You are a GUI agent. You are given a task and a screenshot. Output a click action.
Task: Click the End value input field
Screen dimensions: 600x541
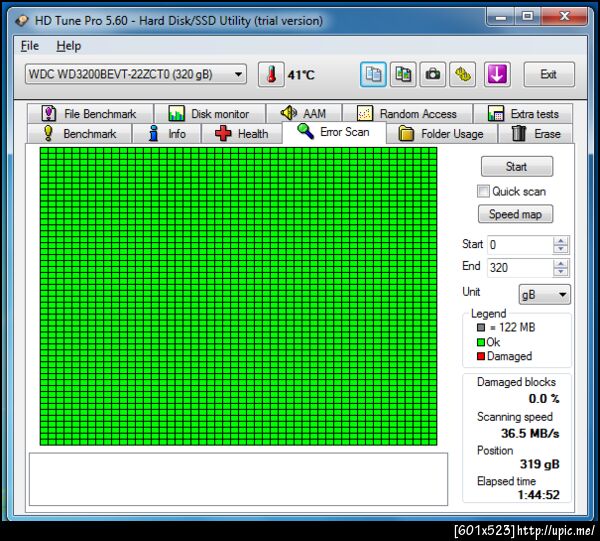(520, 267)
